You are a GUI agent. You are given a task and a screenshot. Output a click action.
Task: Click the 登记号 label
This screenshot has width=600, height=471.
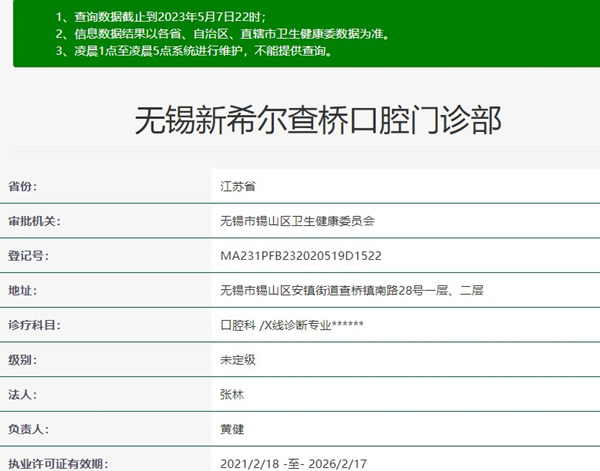28,256
